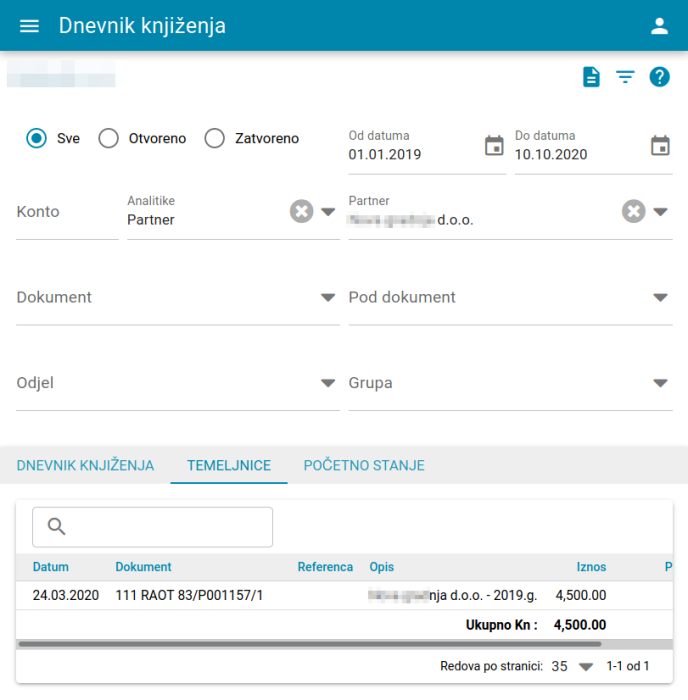Sort by Dokument column header
This screenshot has width=688, height=700.
point(143,567)
